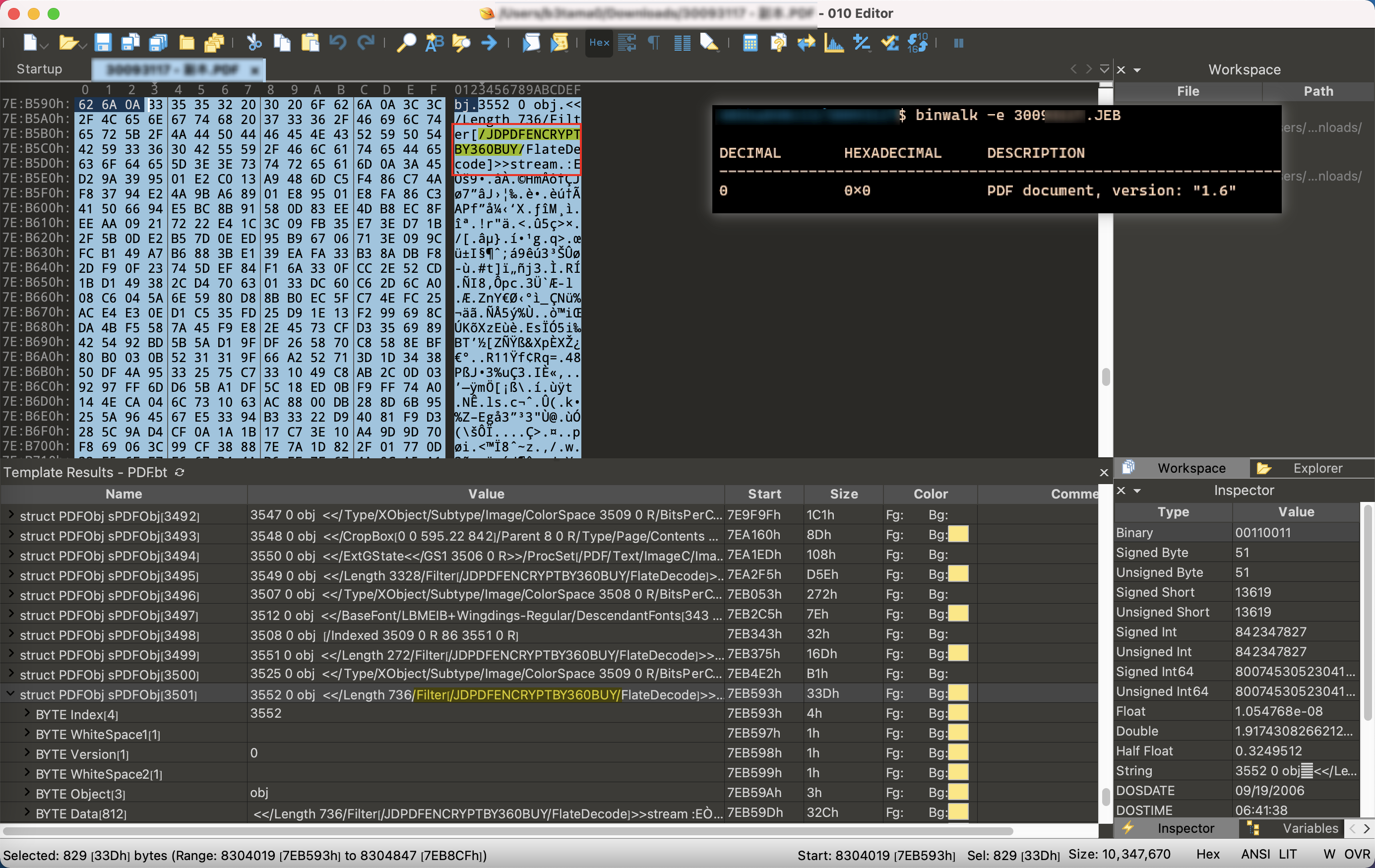1375x868 pixels.
Task: Open file using the yellow folder icon
Action: [x=68, y=43]
